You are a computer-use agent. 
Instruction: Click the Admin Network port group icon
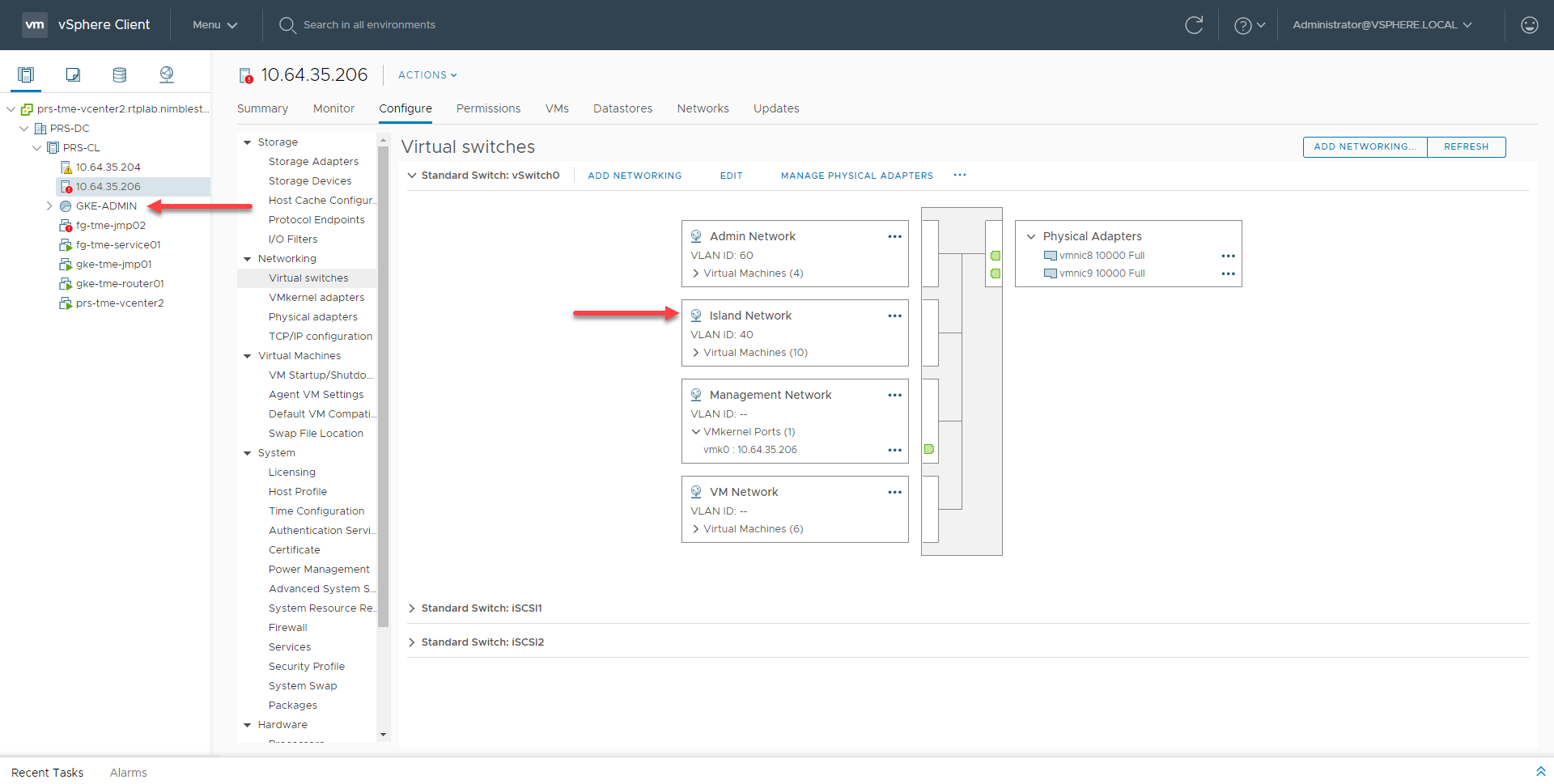pos(696,236)
